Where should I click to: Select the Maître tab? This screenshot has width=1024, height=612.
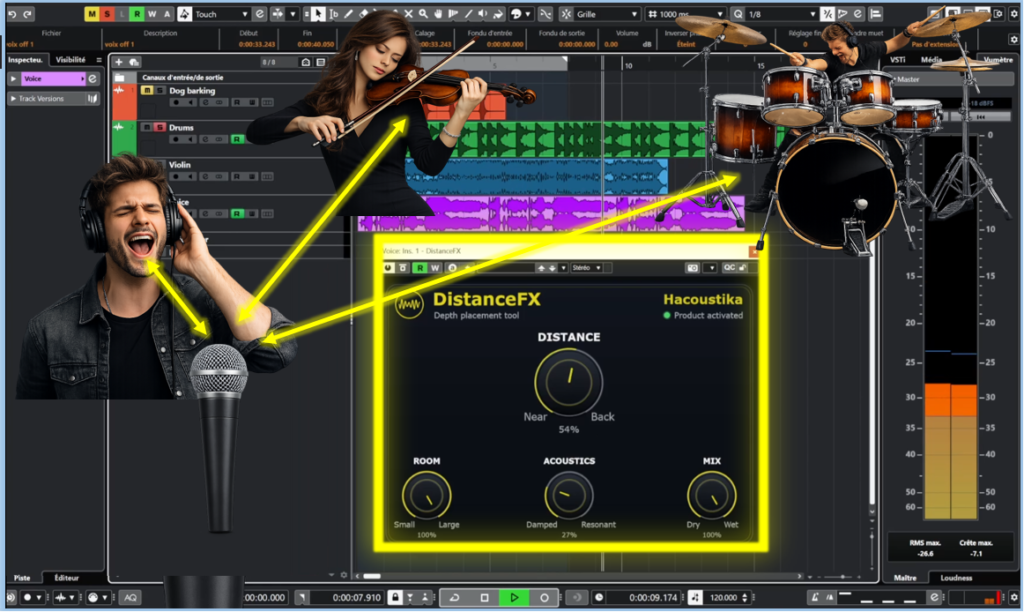905,577
